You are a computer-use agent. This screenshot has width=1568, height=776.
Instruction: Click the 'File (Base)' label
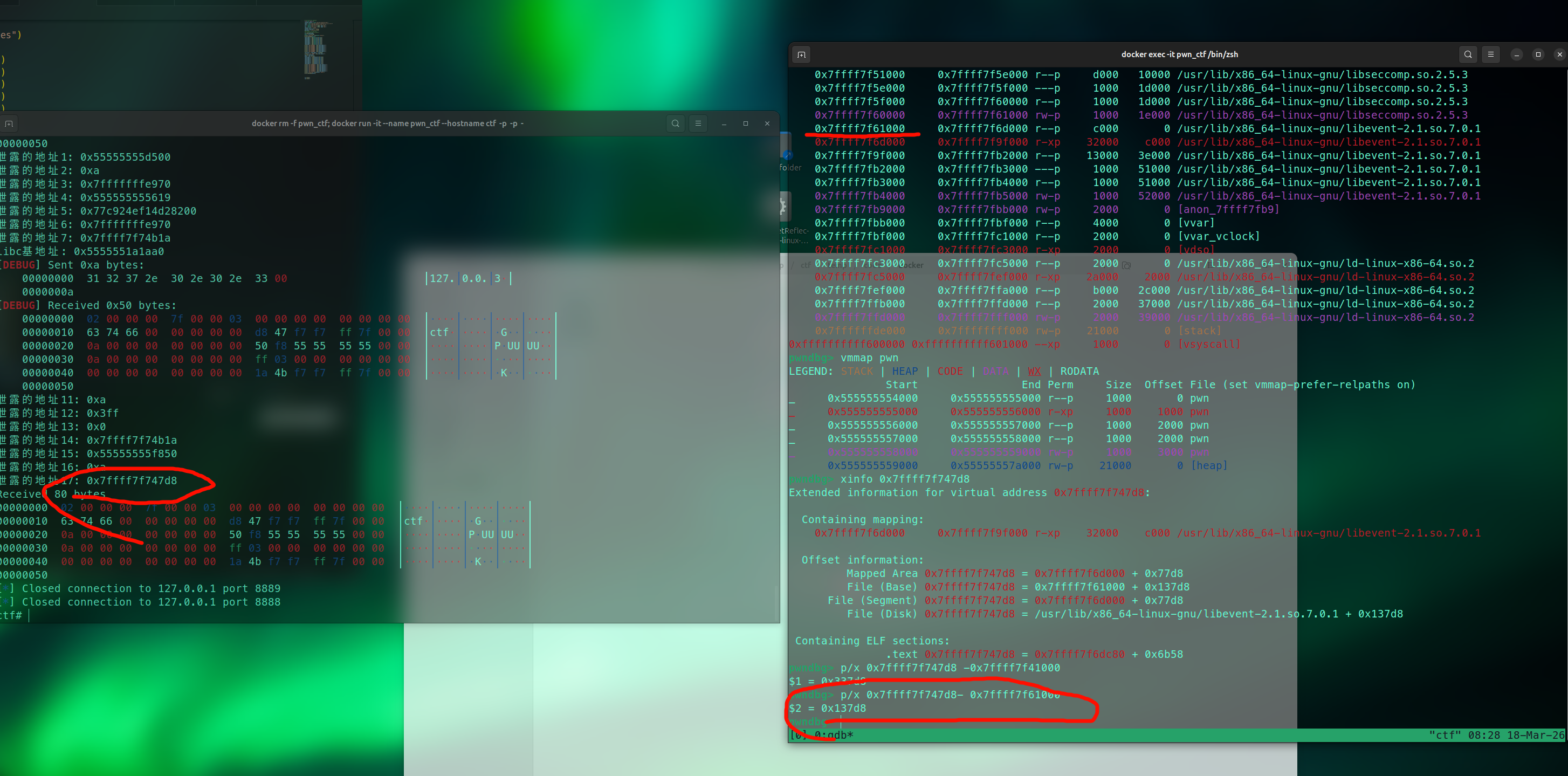(882, 587)
